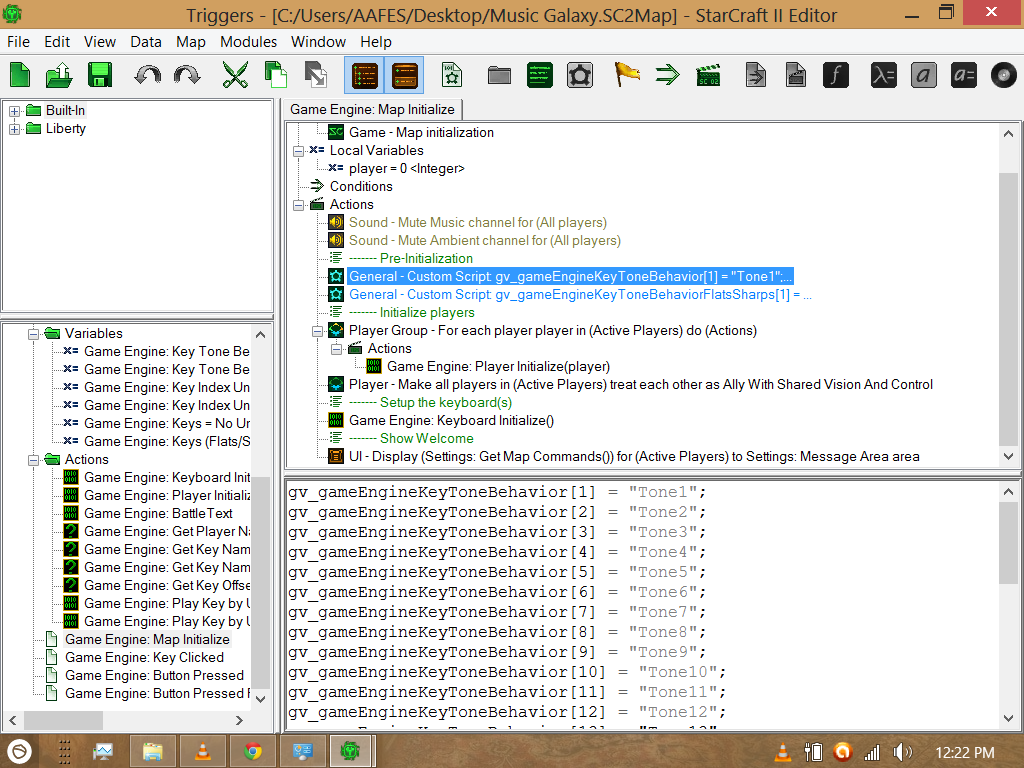Click the green clapperboard toolbar icon
This screenshot has height=768, width=1024.
(708, 74)
